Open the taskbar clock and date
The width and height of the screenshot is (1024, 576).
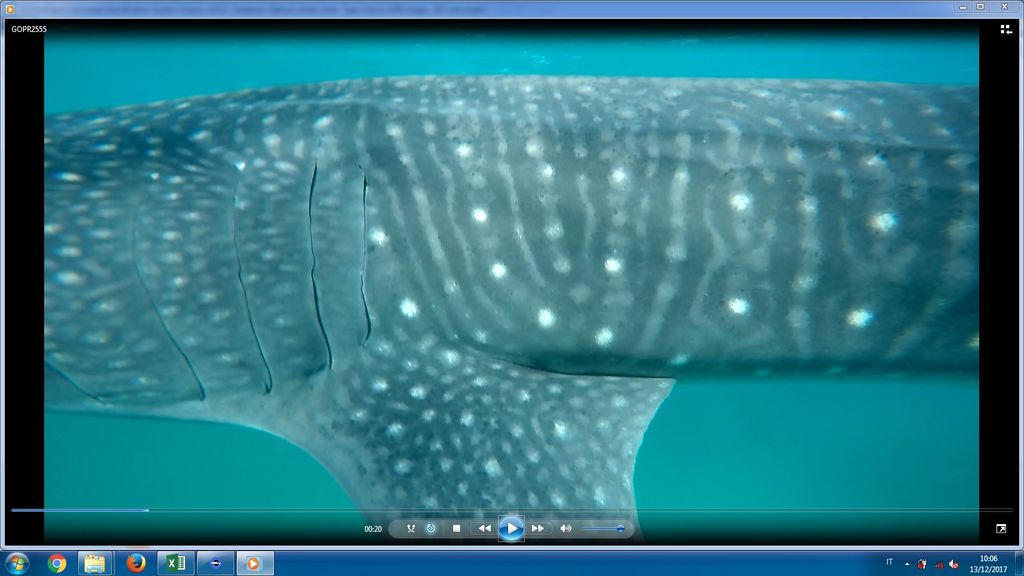(987, 563)
